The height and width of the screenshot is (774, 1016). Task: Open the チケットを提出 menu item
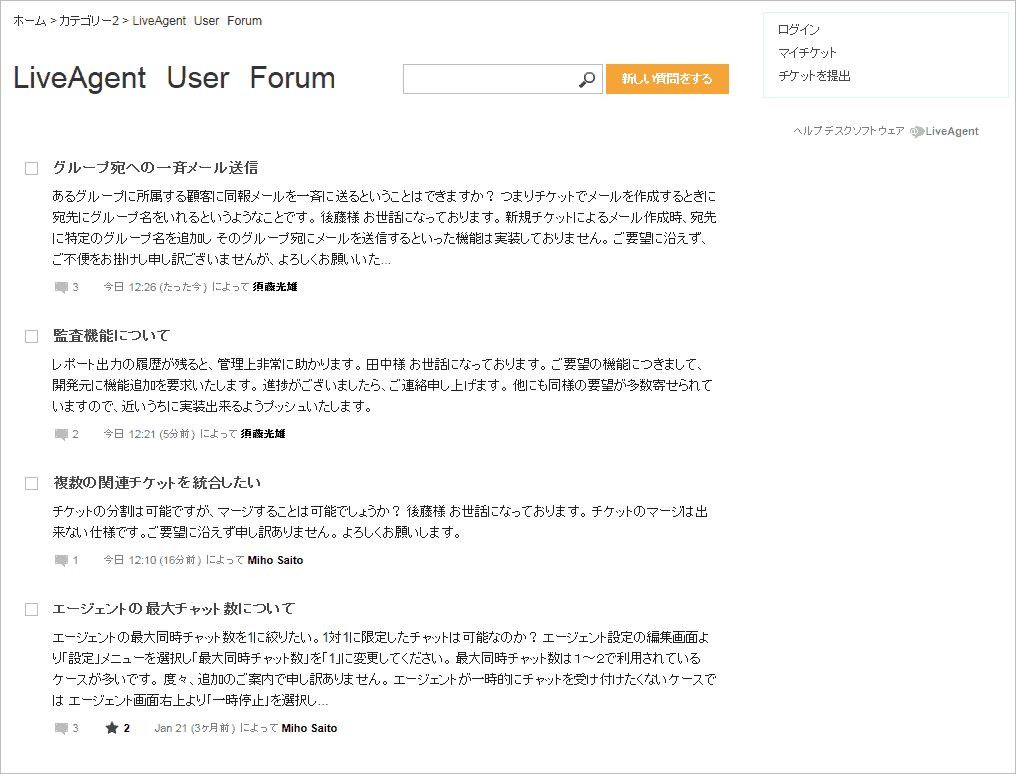pos(814,76)
